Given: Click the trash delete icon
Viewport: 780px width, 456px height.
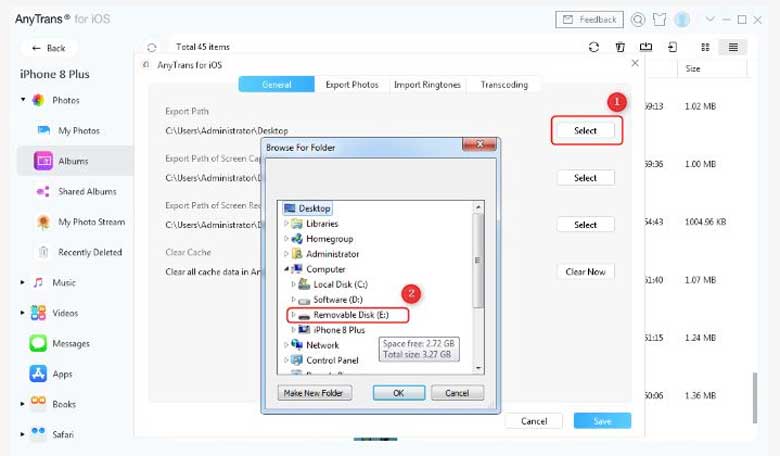Looking at the screenshot, I should 621,46.
